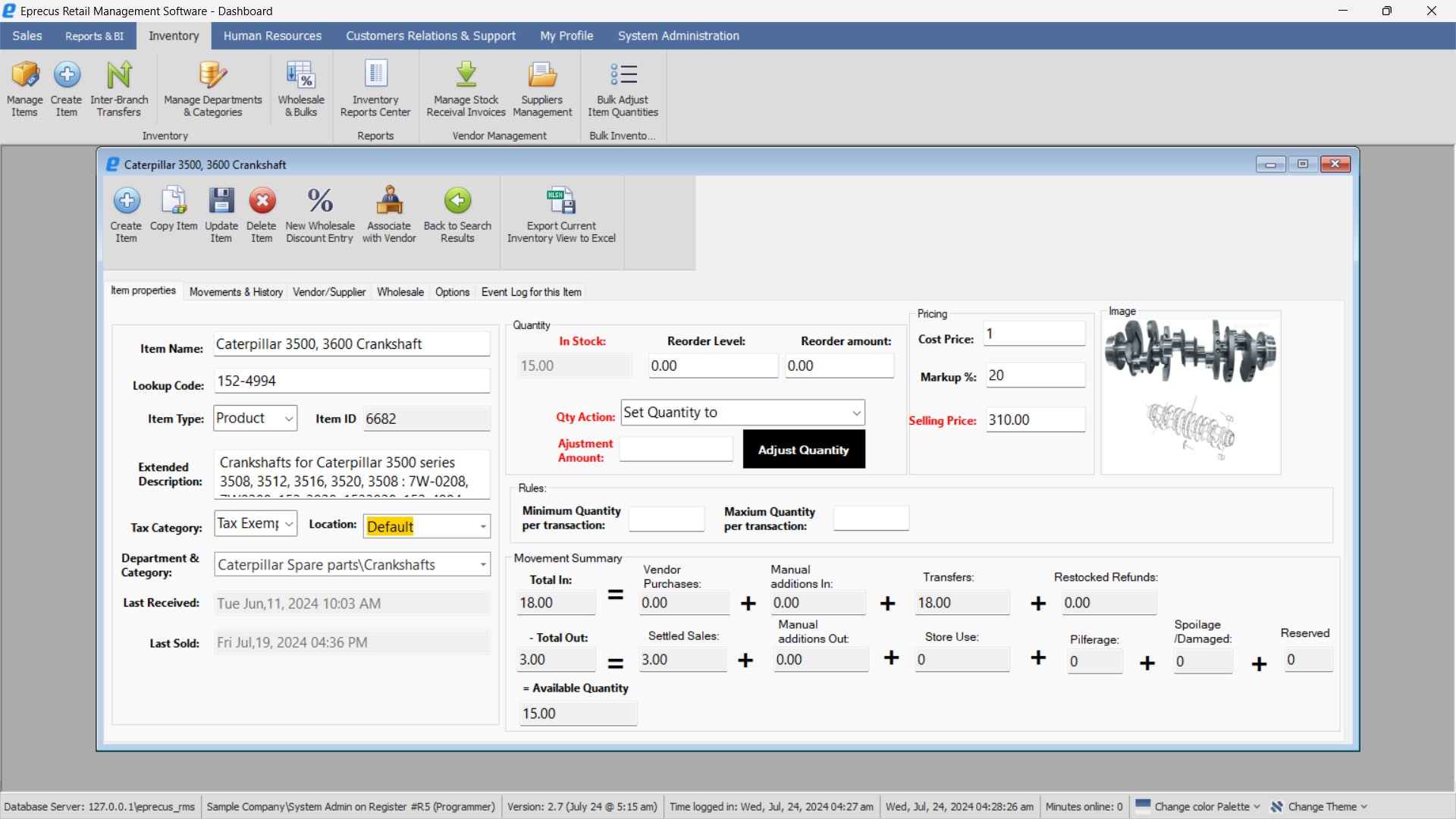Screen dimensions: 1456x819
Task: Click Associate with Vendor icon
Action: pos(389,201)
